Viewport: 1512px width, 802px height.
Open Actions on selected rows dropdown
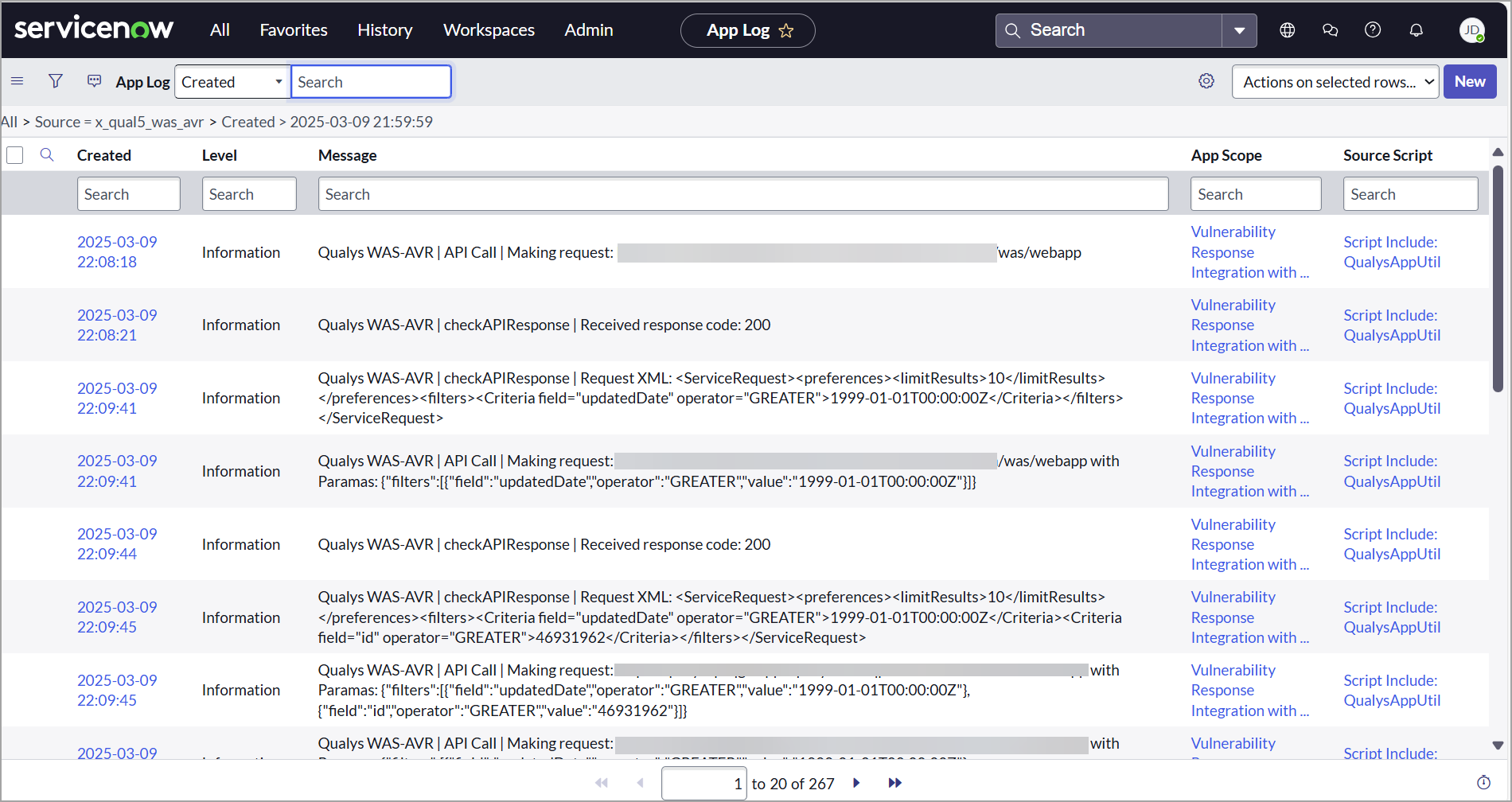1335,82
